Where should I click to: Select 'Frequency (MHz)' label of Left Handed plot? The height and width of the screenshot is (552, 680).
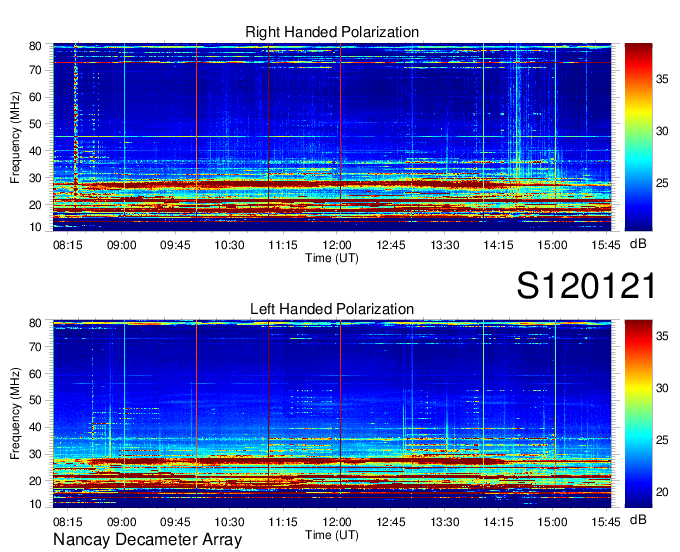(15, 414)
